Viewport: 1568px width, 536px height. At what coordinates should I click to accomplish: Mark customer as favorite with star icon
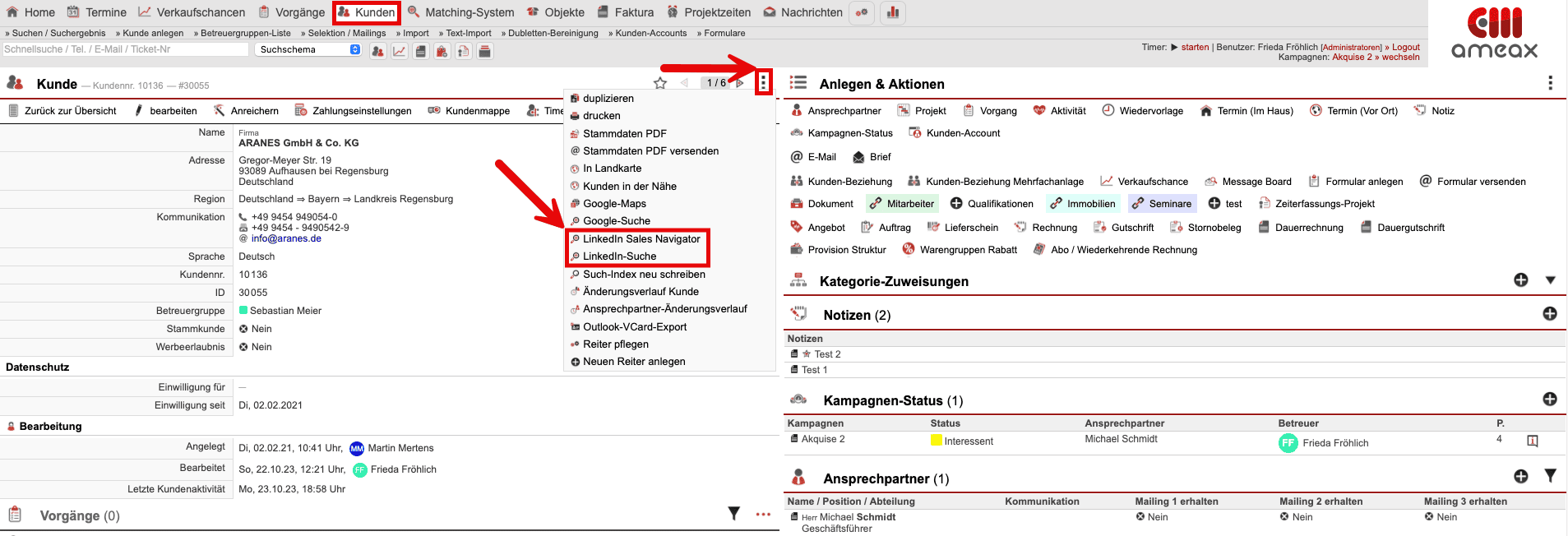pyautogui.click(x=659, y=83)
